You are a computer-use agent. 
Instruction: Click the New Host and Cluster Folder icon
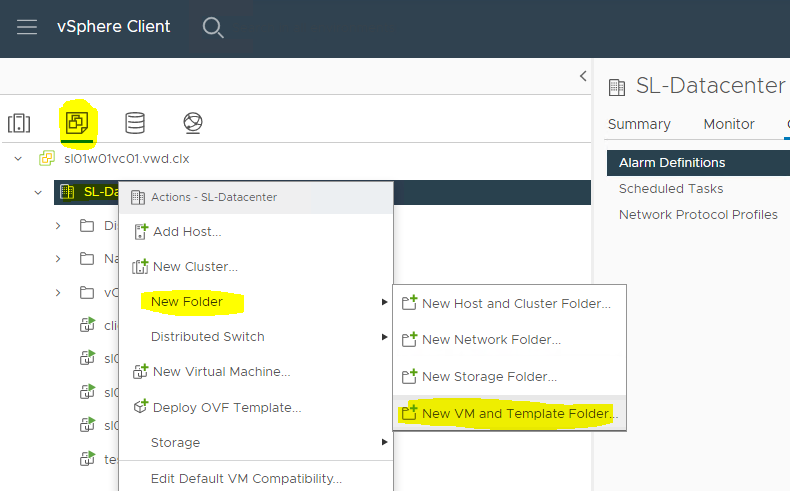pos(409,303)
